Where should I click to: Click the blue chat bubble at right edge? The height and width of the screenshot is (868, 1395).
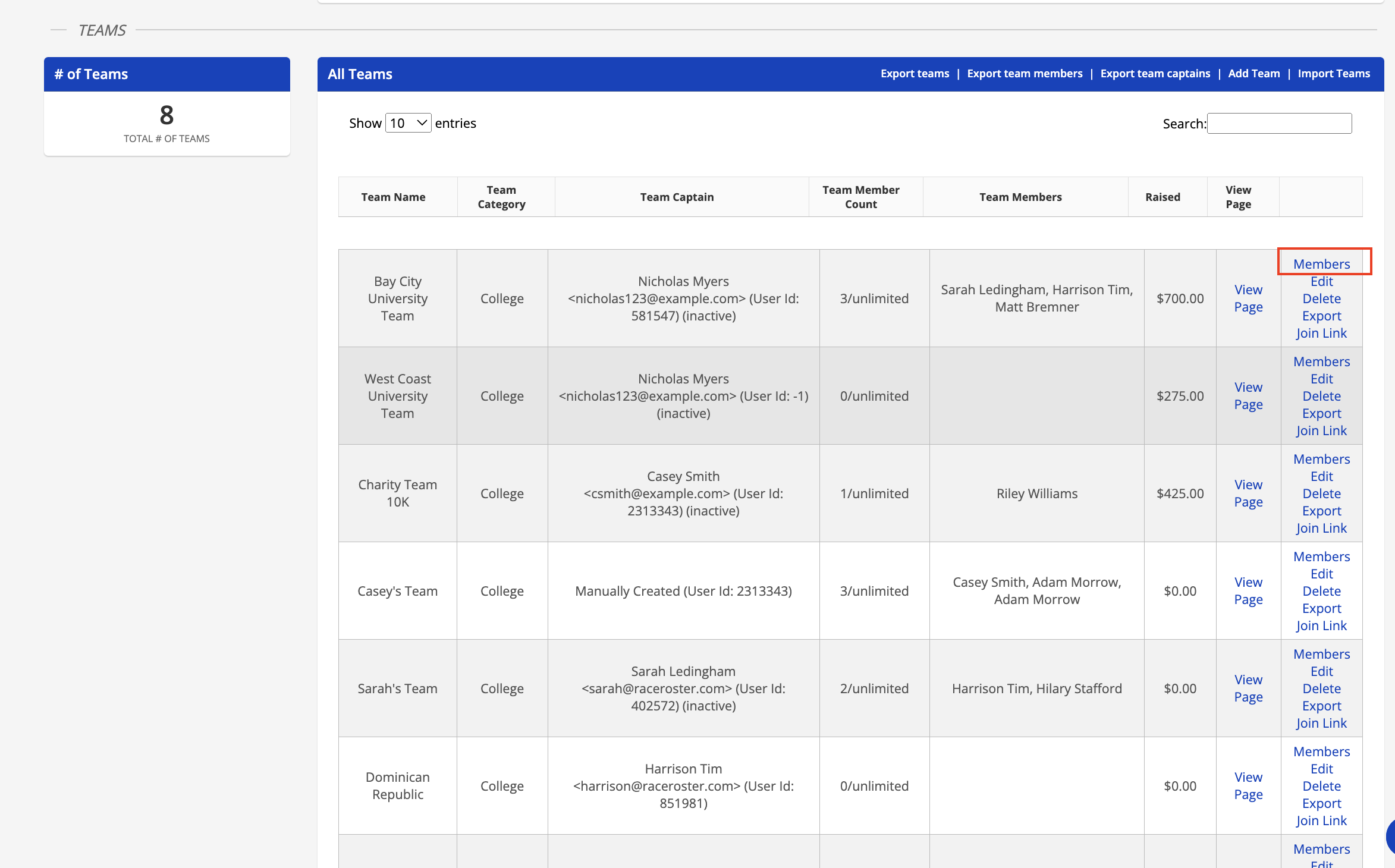(x=1390, y=835)
